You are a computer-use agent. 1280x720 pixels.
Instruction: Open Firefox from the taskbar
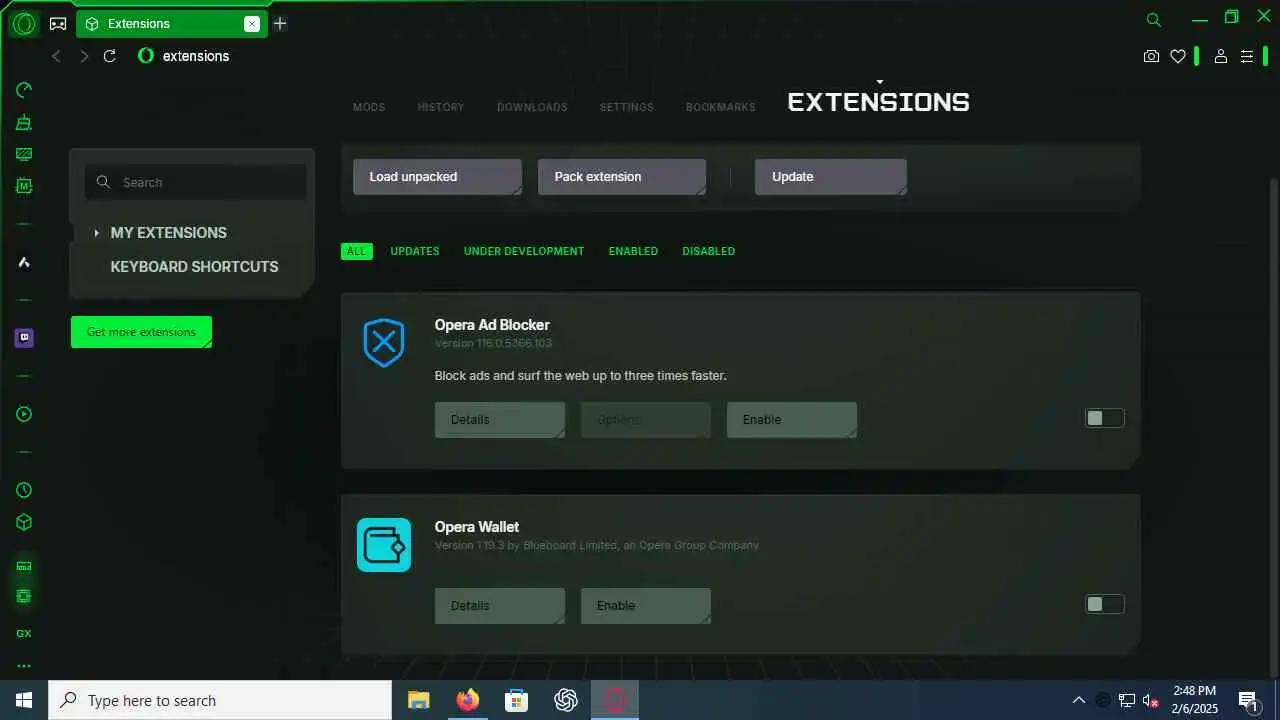[x=467, y=700]
